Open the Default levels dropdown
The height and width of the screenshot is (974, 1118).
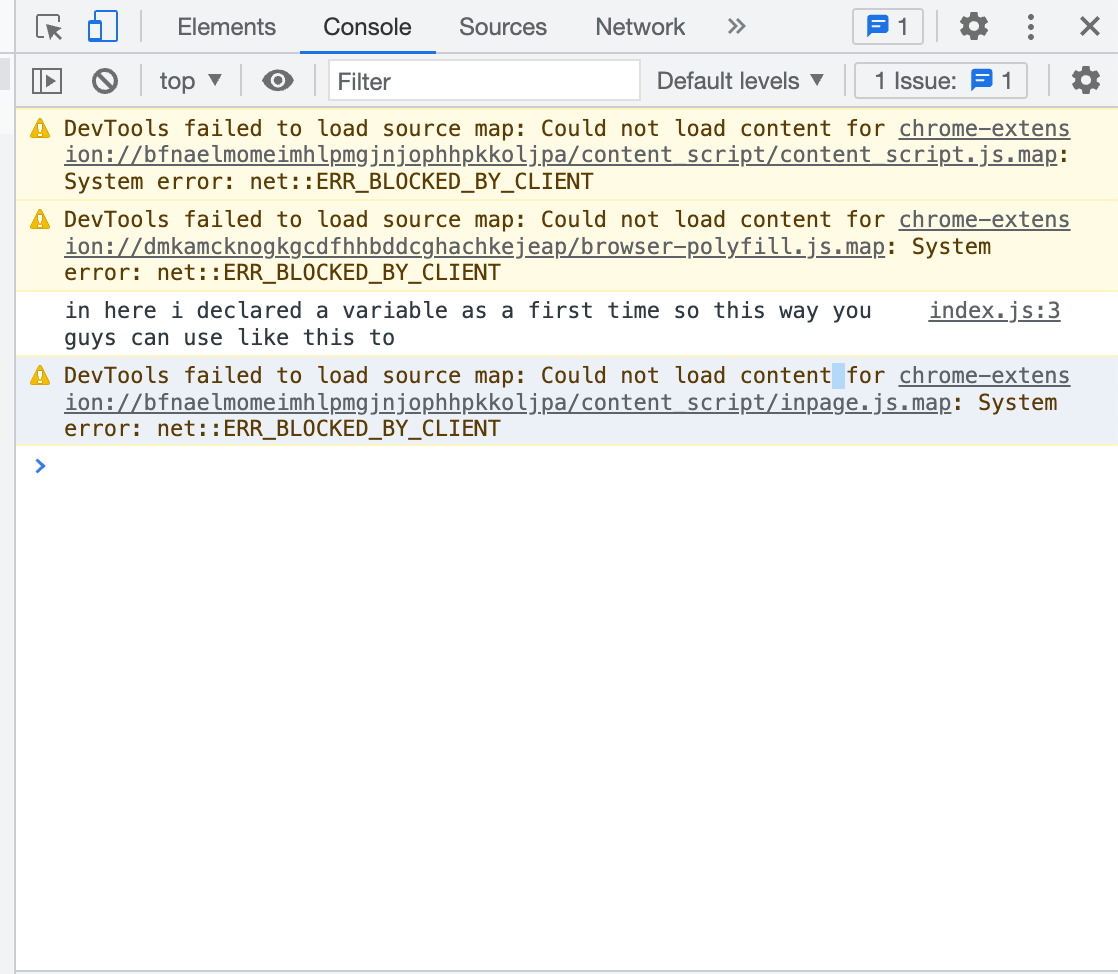[x=740, y=81]
